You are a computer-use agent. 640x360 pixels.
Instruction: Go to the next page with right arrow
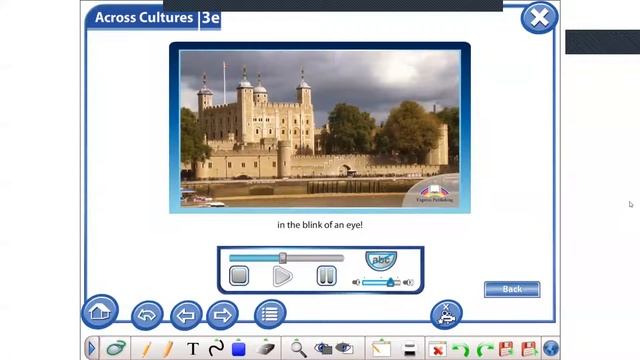click(x=223, y=315)
